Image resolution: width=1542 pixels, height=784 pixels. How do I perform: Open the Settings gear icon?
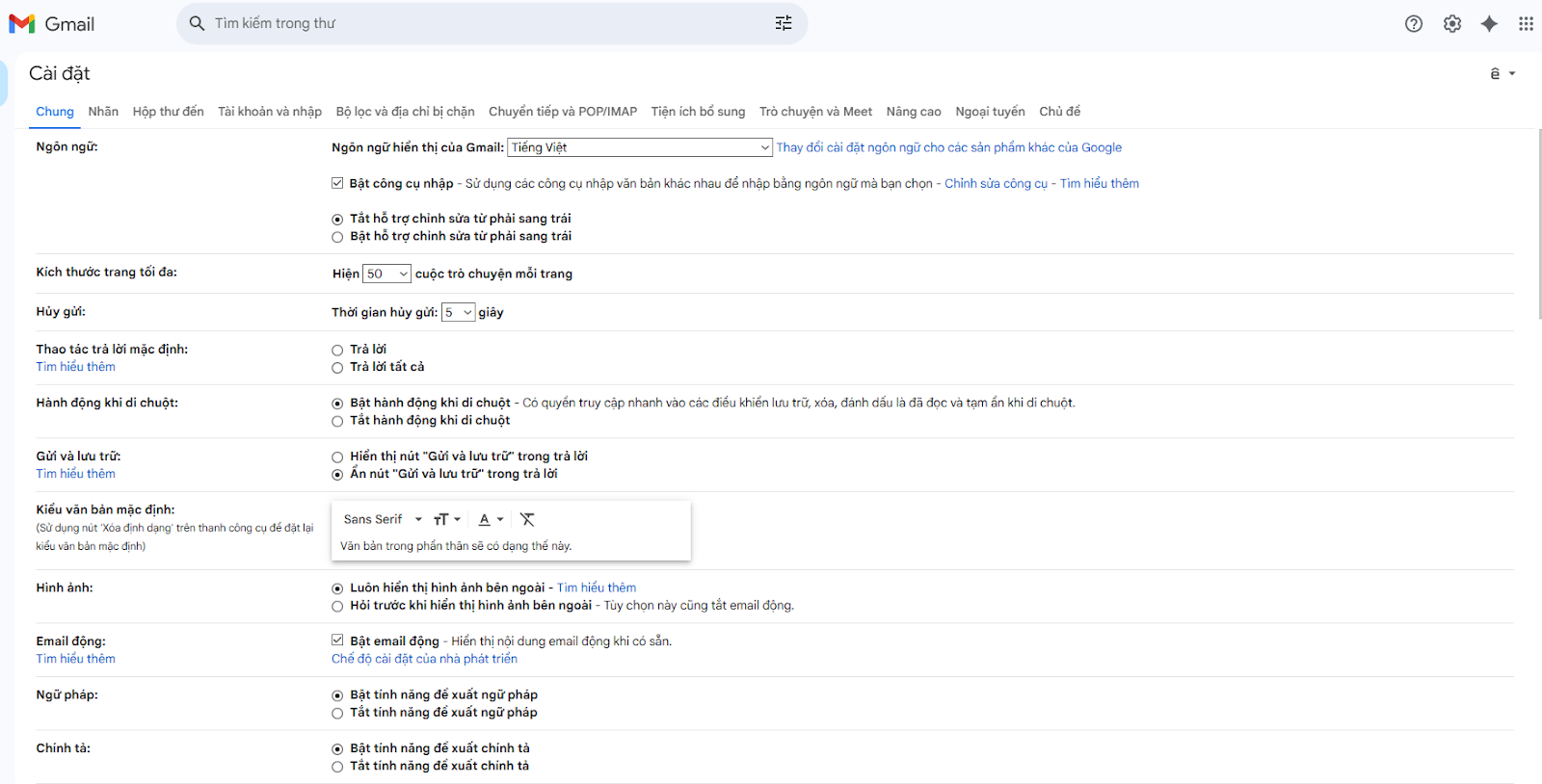(x=1451, y=24)
